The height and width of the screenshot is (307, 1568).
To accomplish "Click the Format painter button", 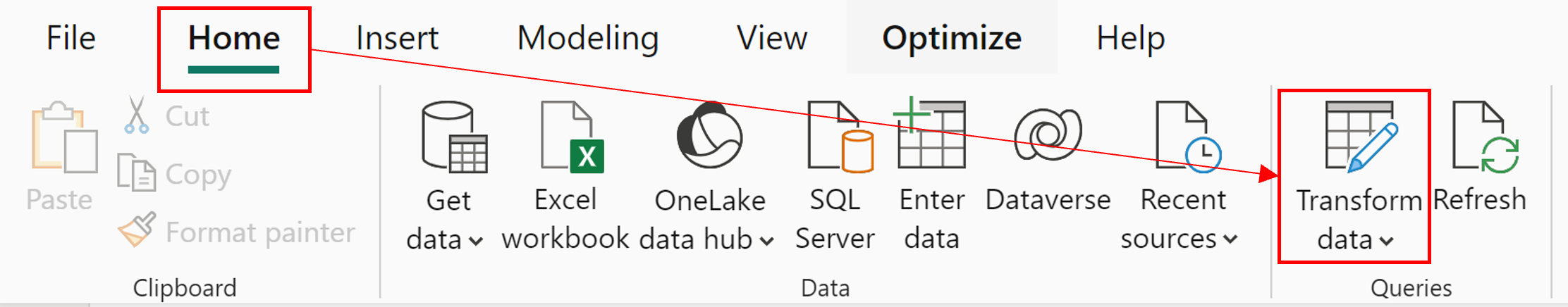I will point(237,232).
